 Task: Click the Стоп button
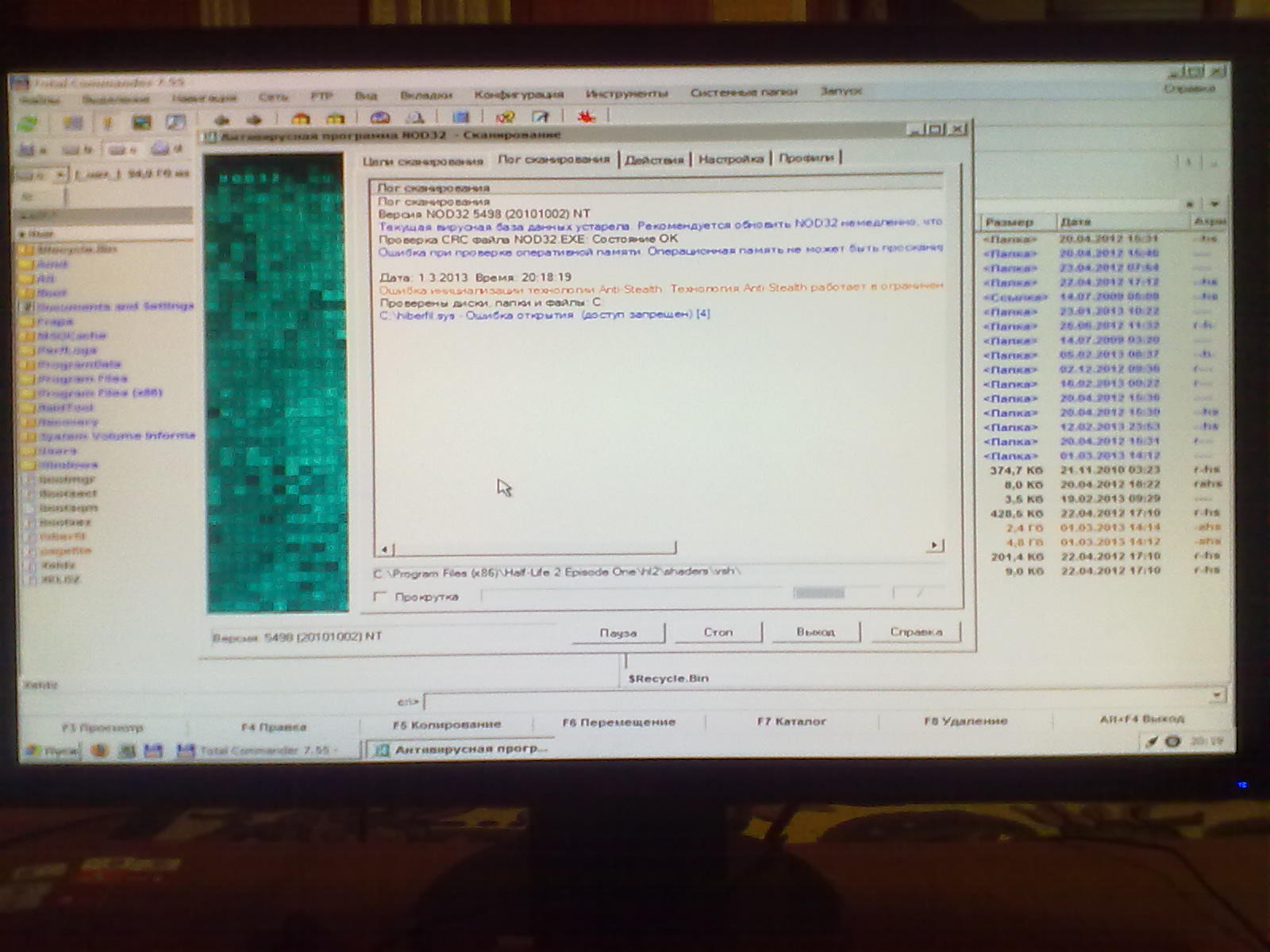(718, 632)
